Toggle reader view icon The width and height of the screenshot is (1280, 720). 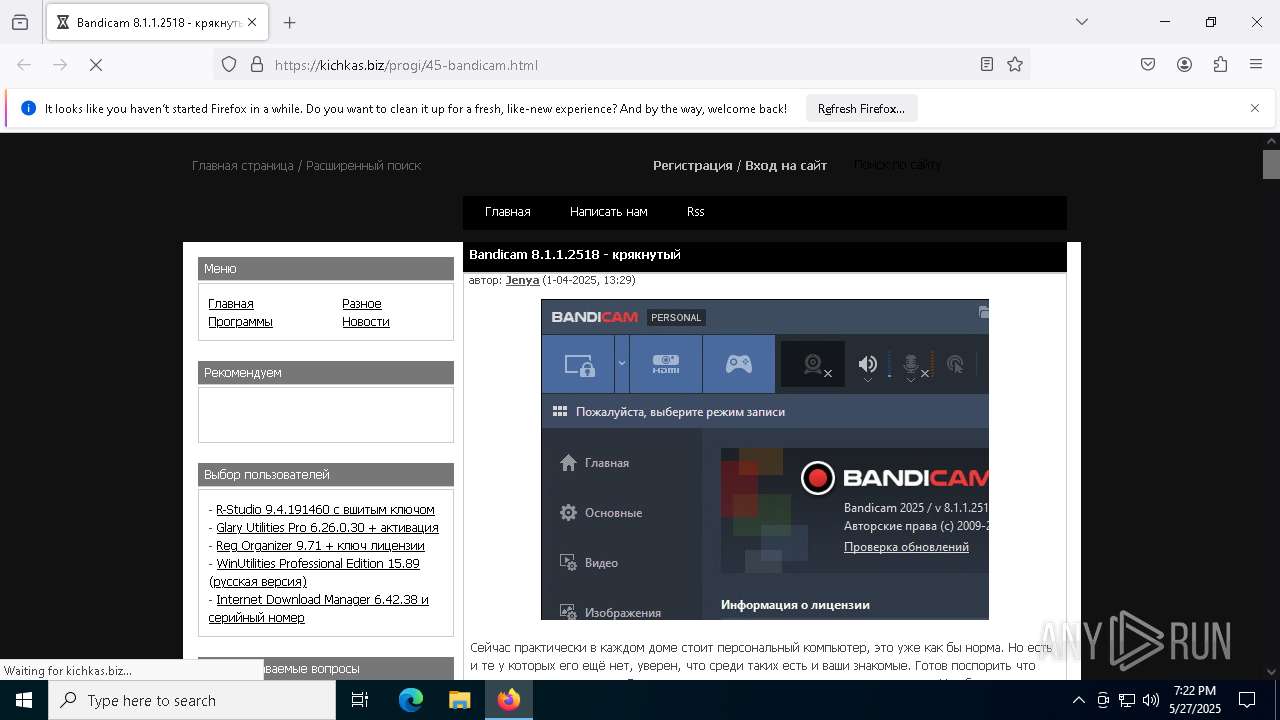[987, 65]
